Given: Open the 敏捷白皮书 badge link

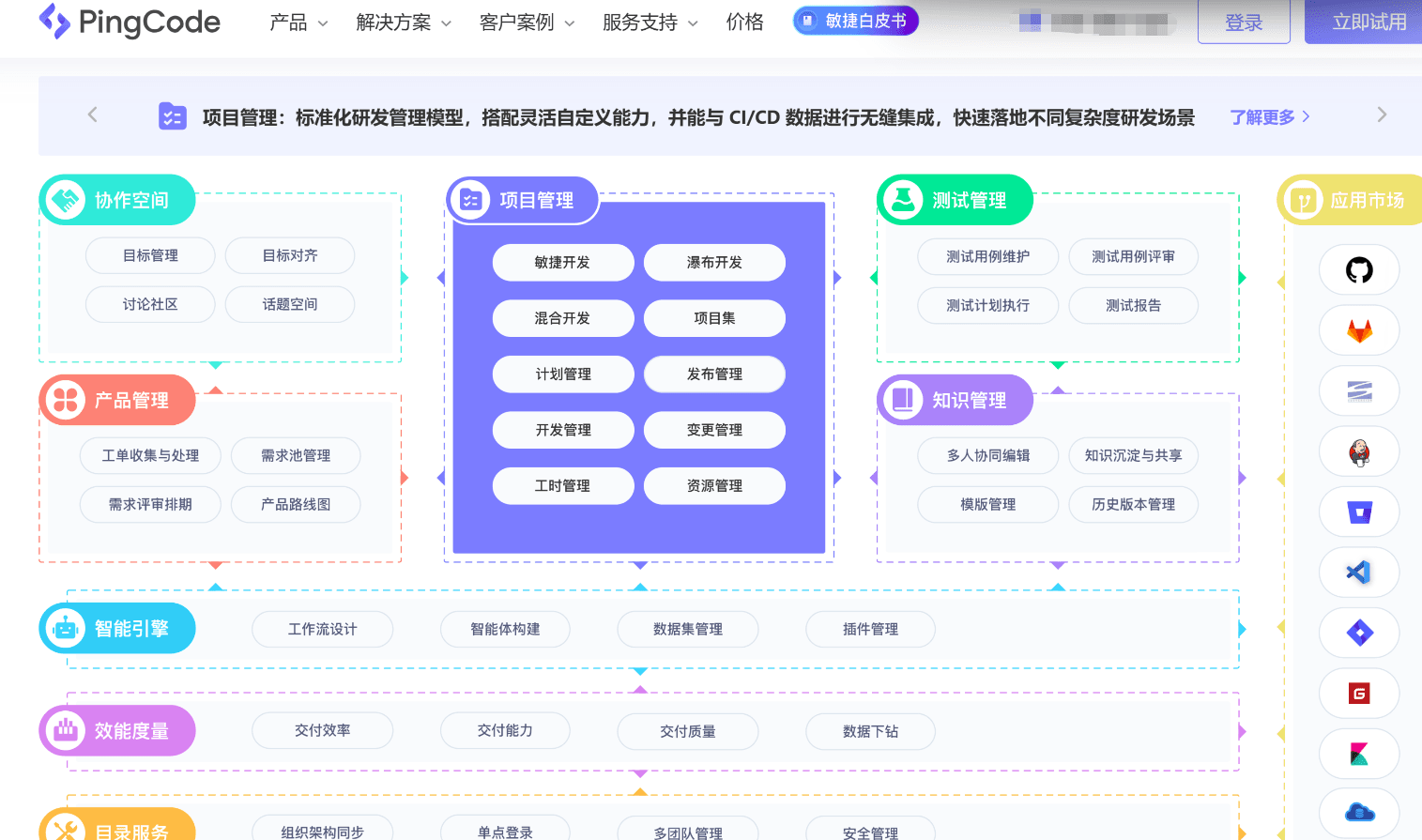Looking at the screenshot, I should coord(856,21).
